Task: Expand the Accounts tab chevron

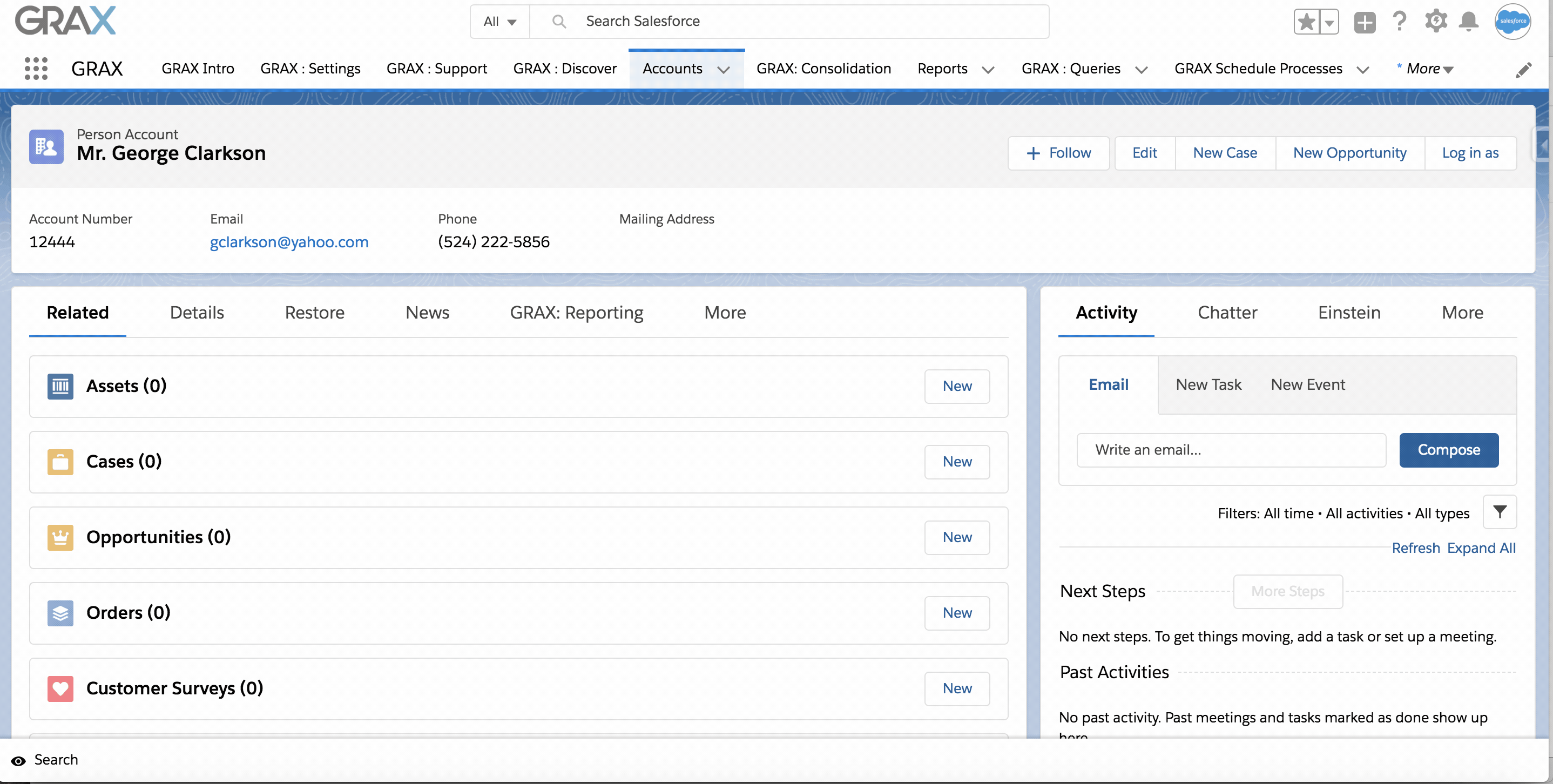Action: 724,70
